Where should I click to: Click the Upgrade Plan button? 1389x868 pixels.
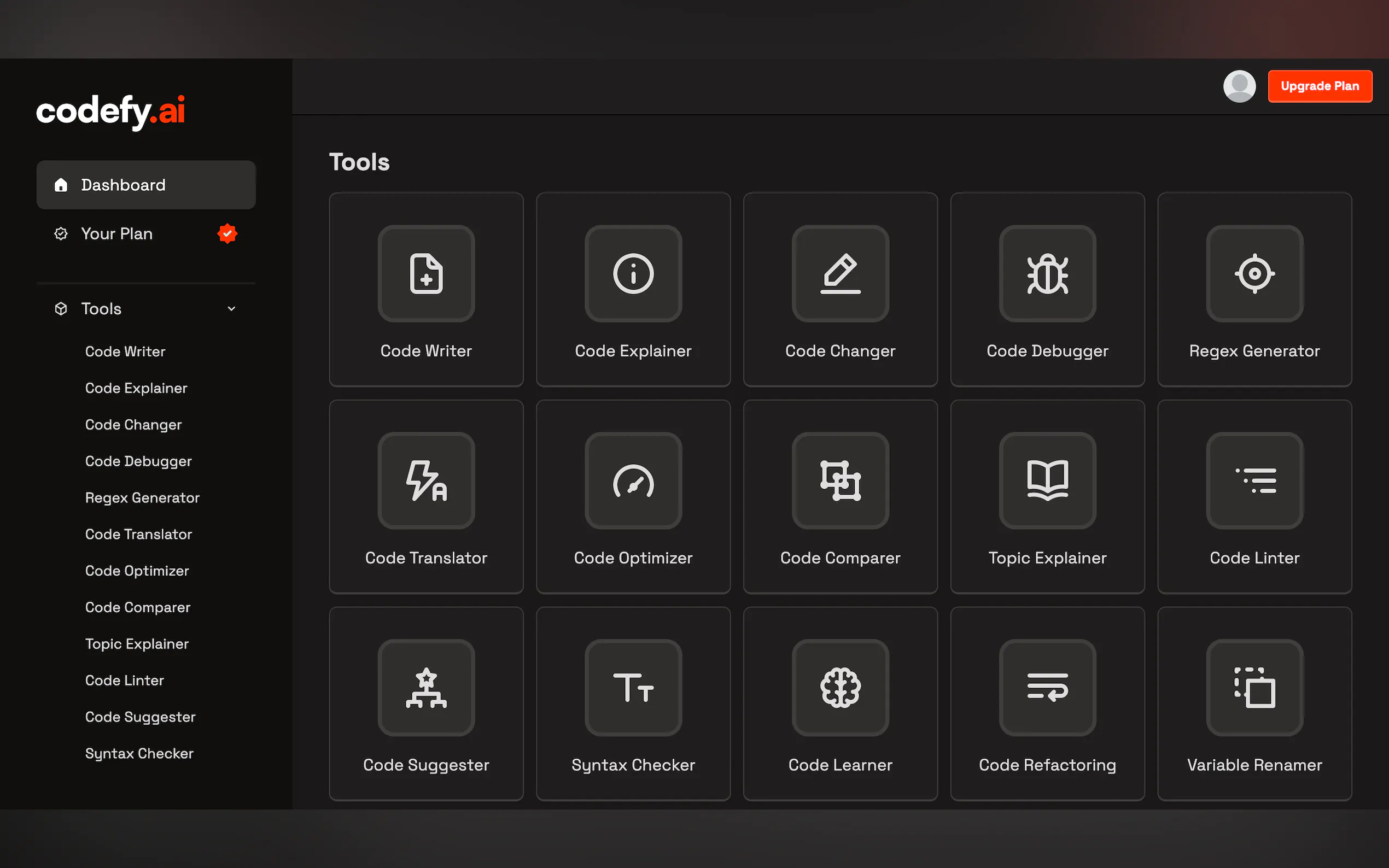(1320, 86)
